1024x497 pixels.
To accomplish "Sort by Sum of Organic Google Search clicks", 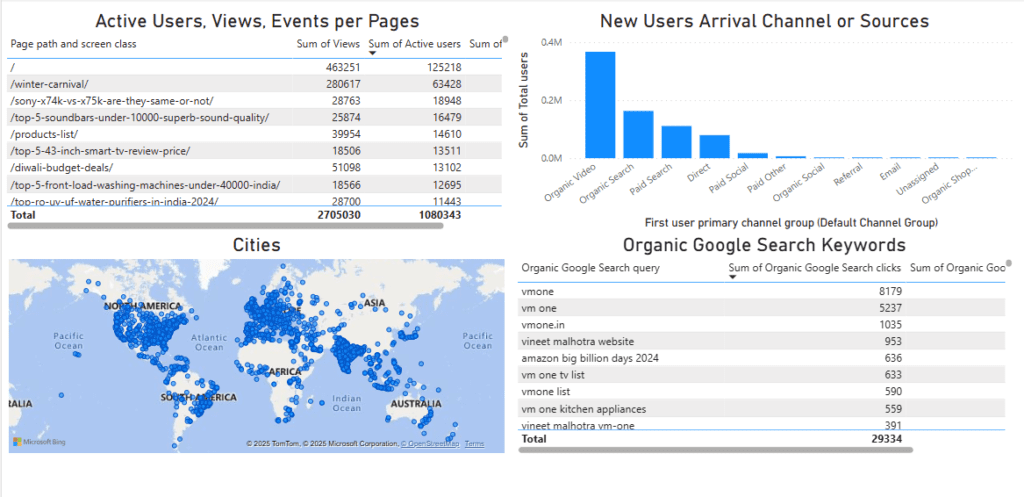I will tap(815, 268).
